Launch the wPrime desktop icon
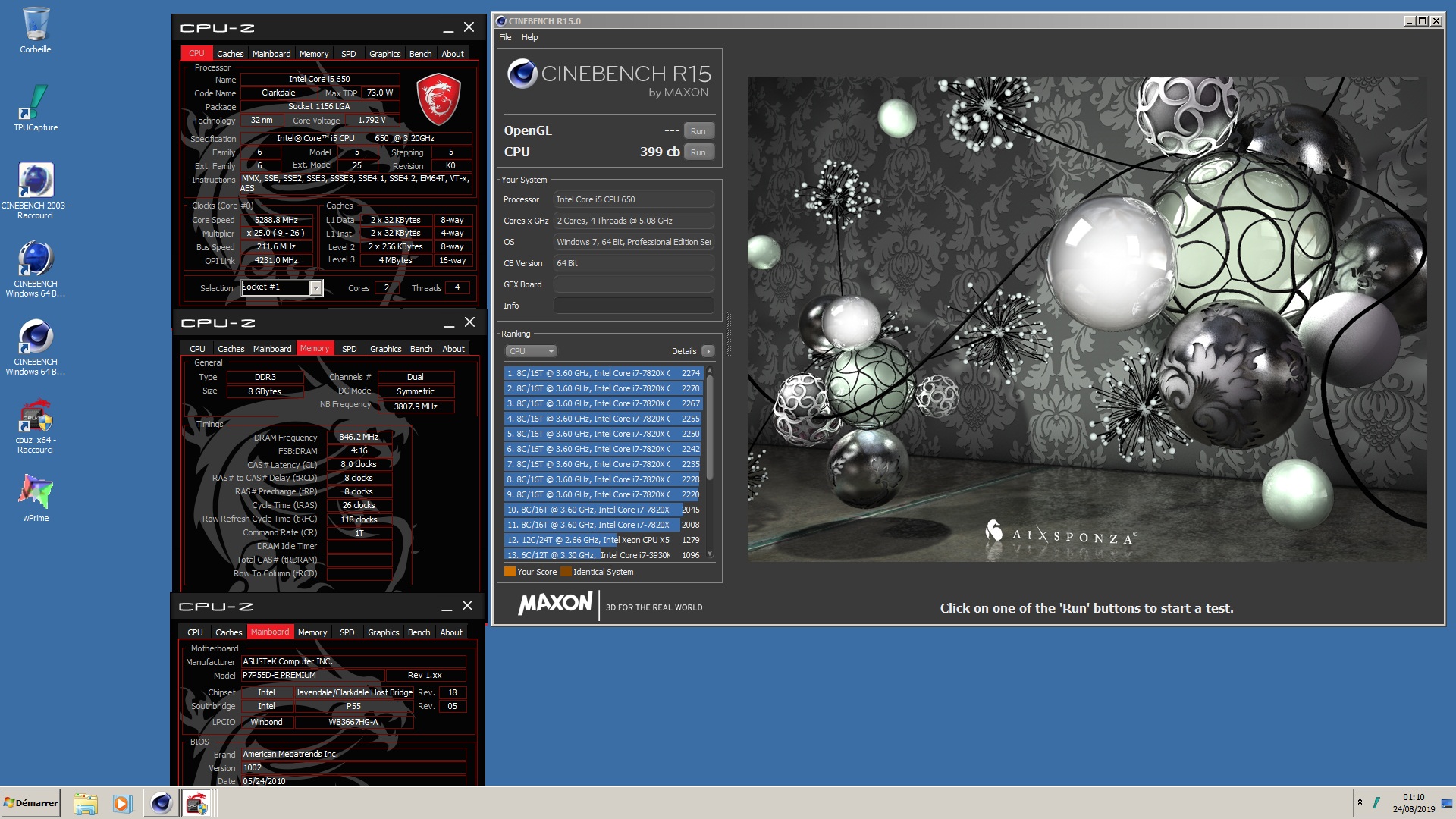1456x819 pixels. [x=36, y=498]
